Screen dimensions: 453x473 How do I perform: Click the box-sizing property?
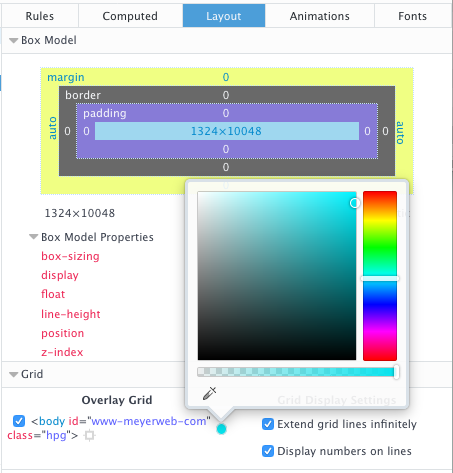(x=70, y=256)
